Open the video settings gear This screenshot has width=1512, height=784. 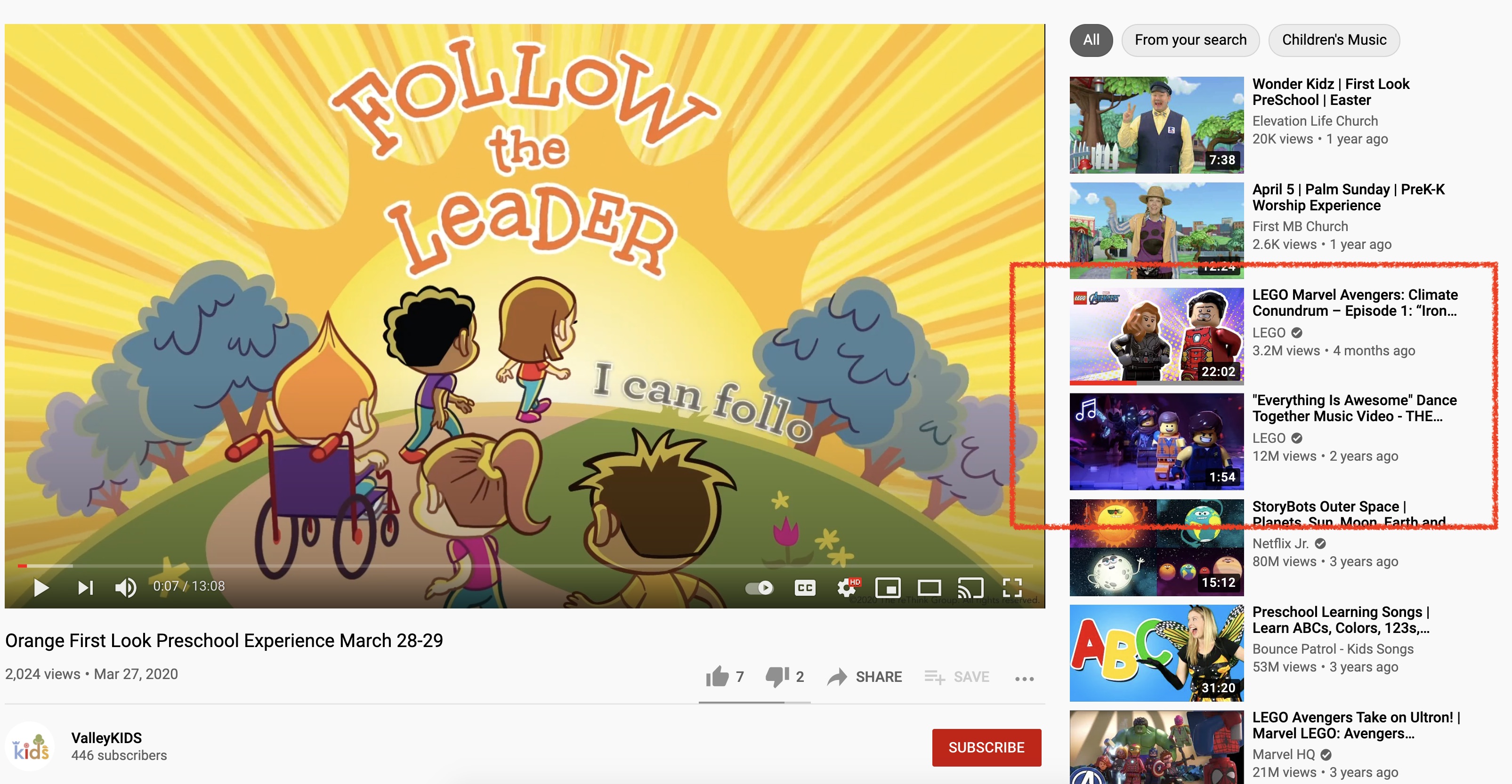tap(848, 587)
